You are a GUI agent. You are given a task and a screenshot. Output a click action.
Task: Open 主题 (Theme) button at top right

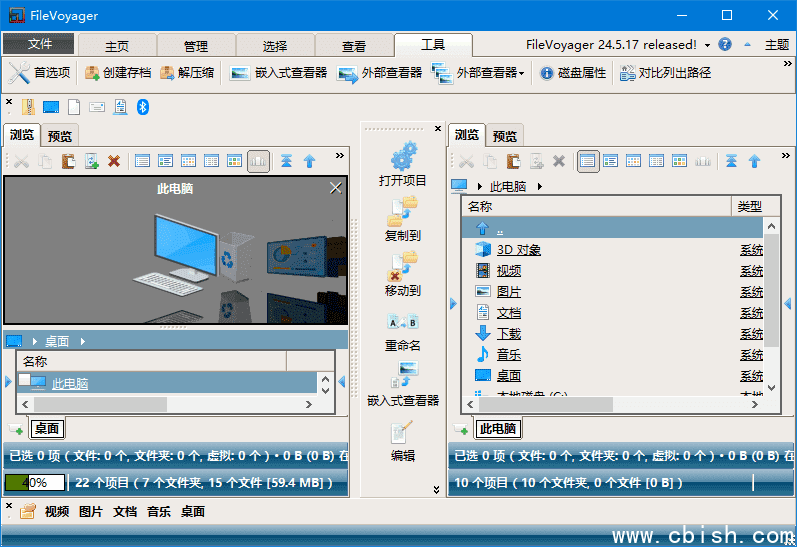click(x=777, y=45)
